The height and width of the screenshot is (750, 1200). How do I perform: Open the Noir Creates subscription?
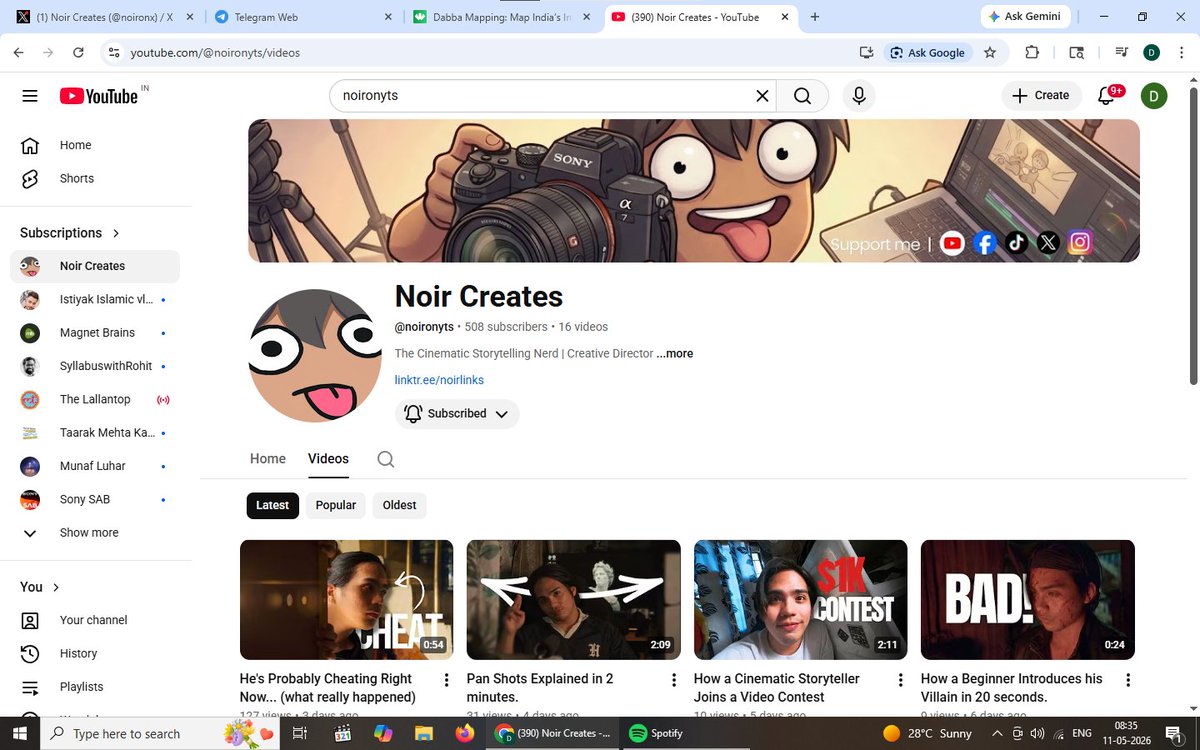[x=95, y=266]
